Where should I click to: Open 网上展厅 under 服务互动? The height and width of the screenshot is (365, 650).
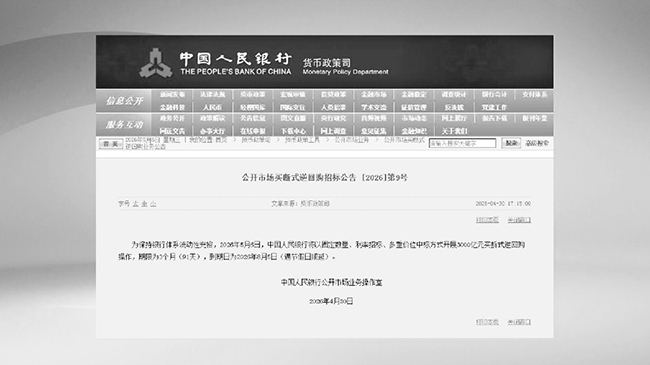click(x=454, y=118)
